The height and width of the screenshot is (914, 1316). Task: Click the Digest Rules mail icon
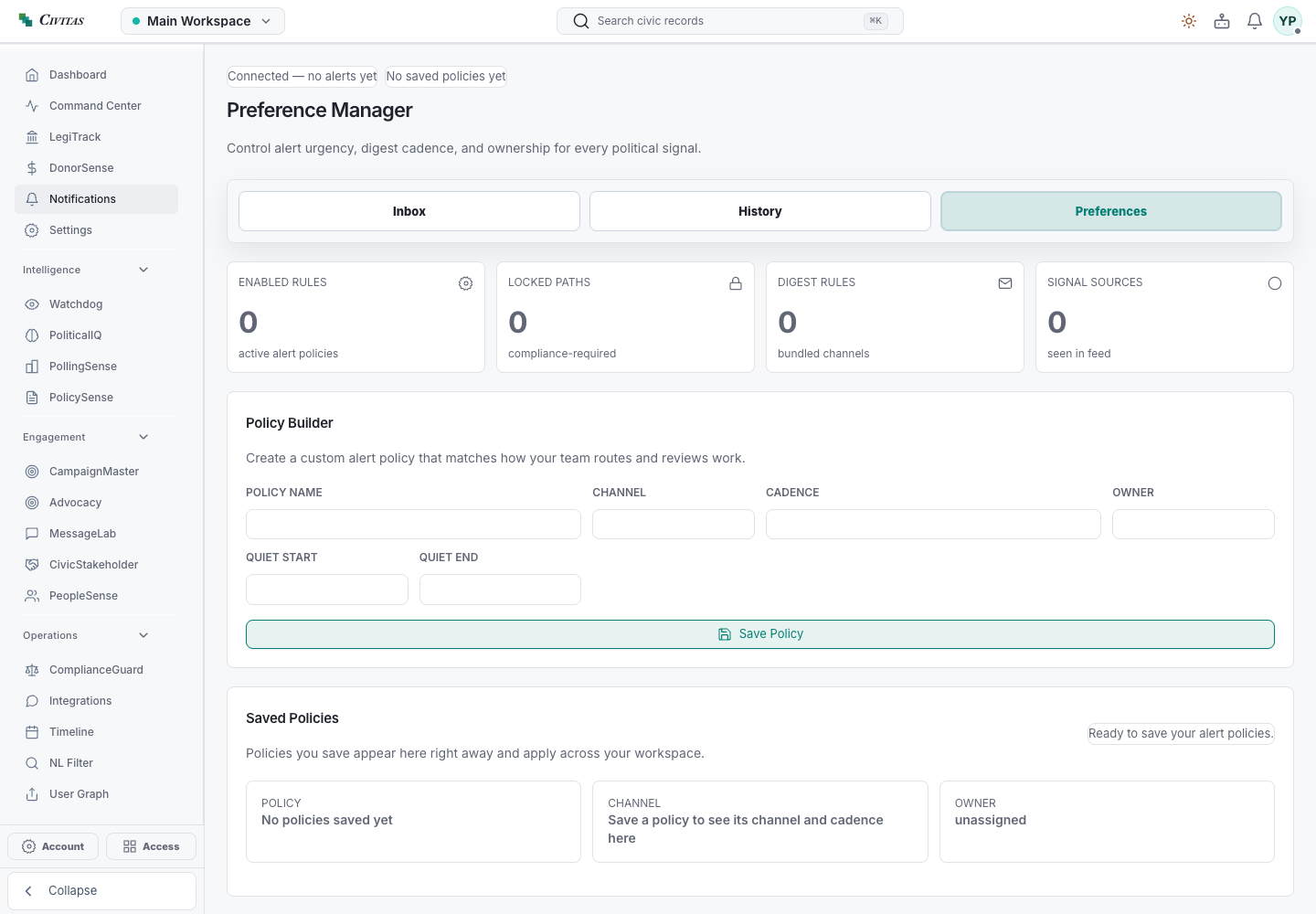[1005, 283]
